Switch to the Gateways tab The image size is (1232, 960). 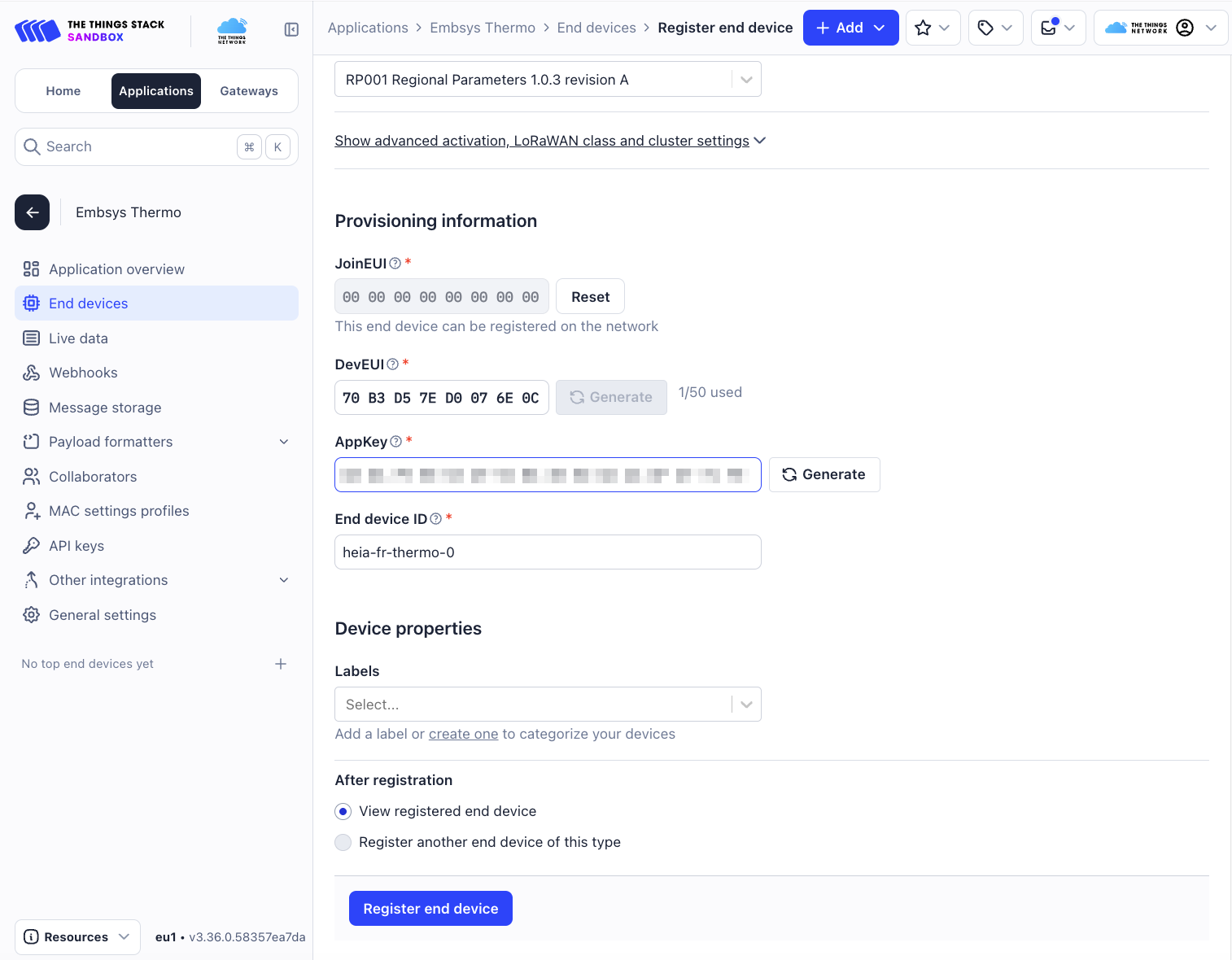click(249, 91)
